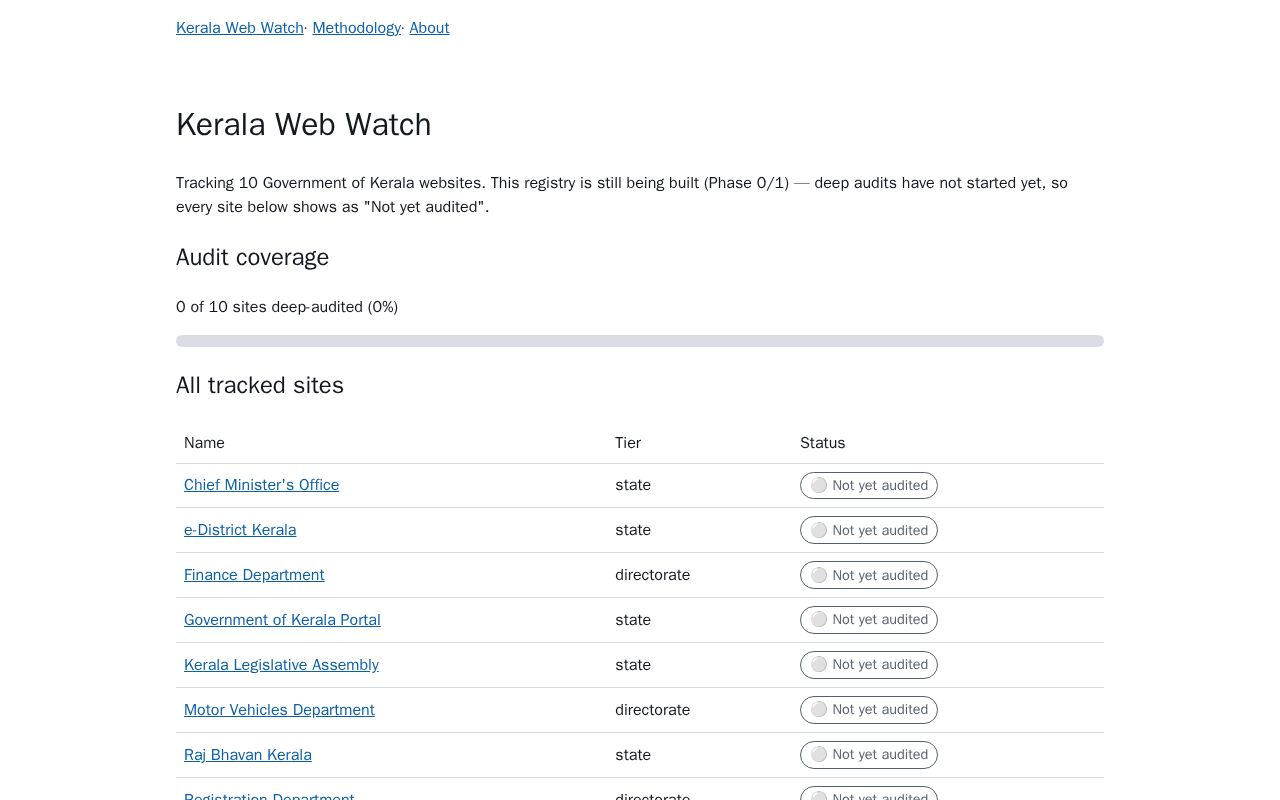This screenshot has width=1280, height=800.
Task: Click grey status dot for Kerala Legislative Assembly
Action: [x=819, y=665]
